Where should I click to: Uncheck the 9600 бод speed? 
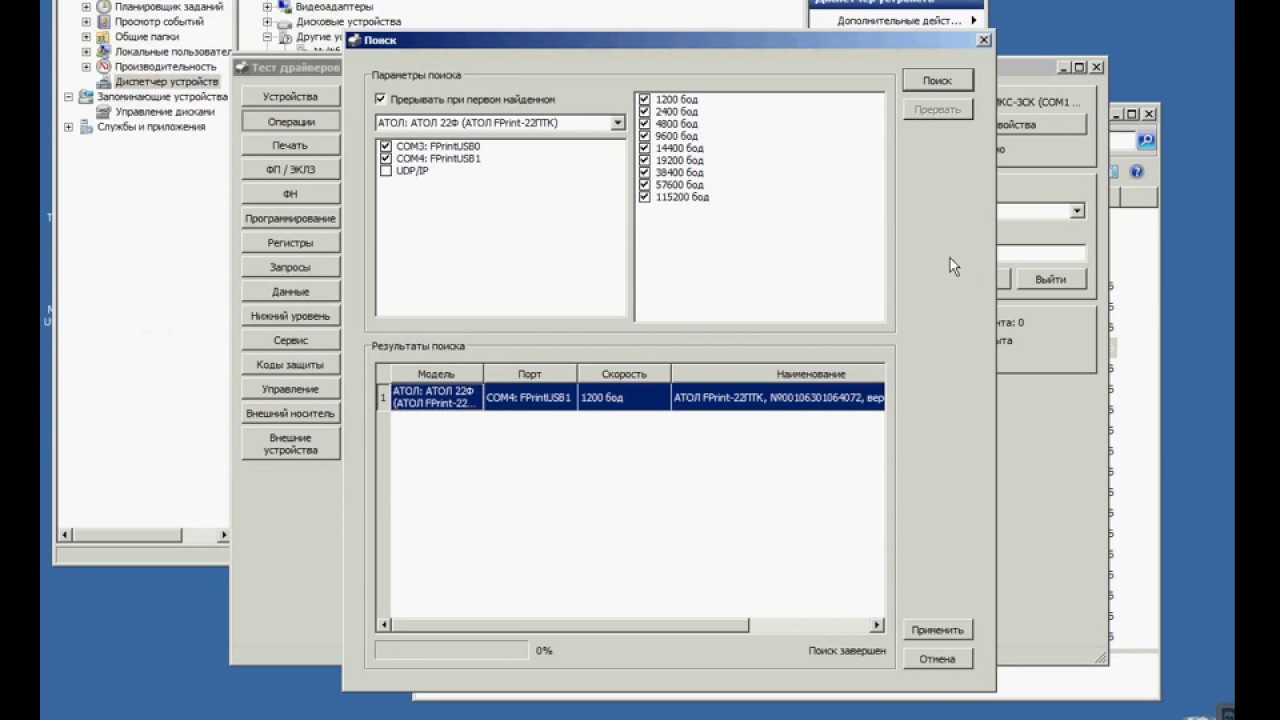click(x=645, y=136)
